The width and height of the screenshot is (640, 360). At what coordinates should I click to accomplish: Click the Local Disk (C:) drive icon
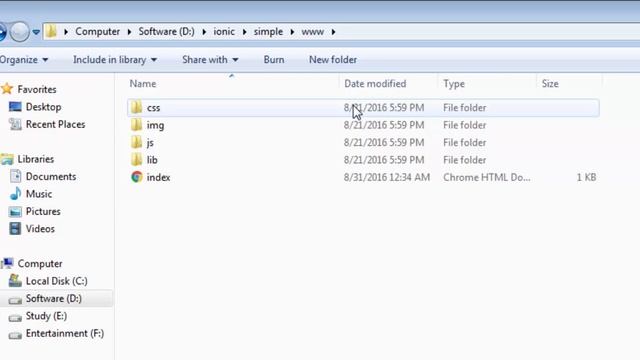coord(15,281)
